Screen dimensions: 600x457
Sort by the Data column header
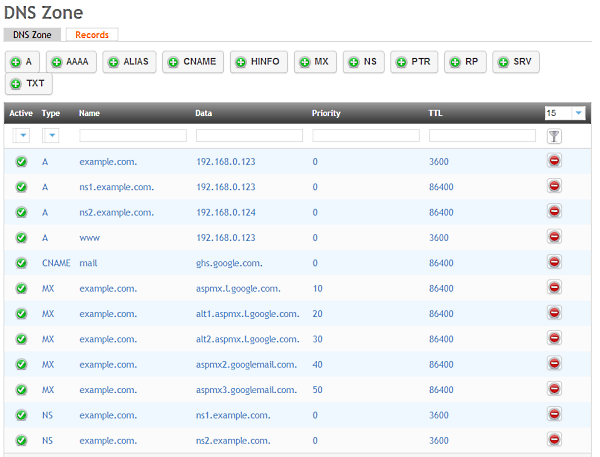(204, 113)
